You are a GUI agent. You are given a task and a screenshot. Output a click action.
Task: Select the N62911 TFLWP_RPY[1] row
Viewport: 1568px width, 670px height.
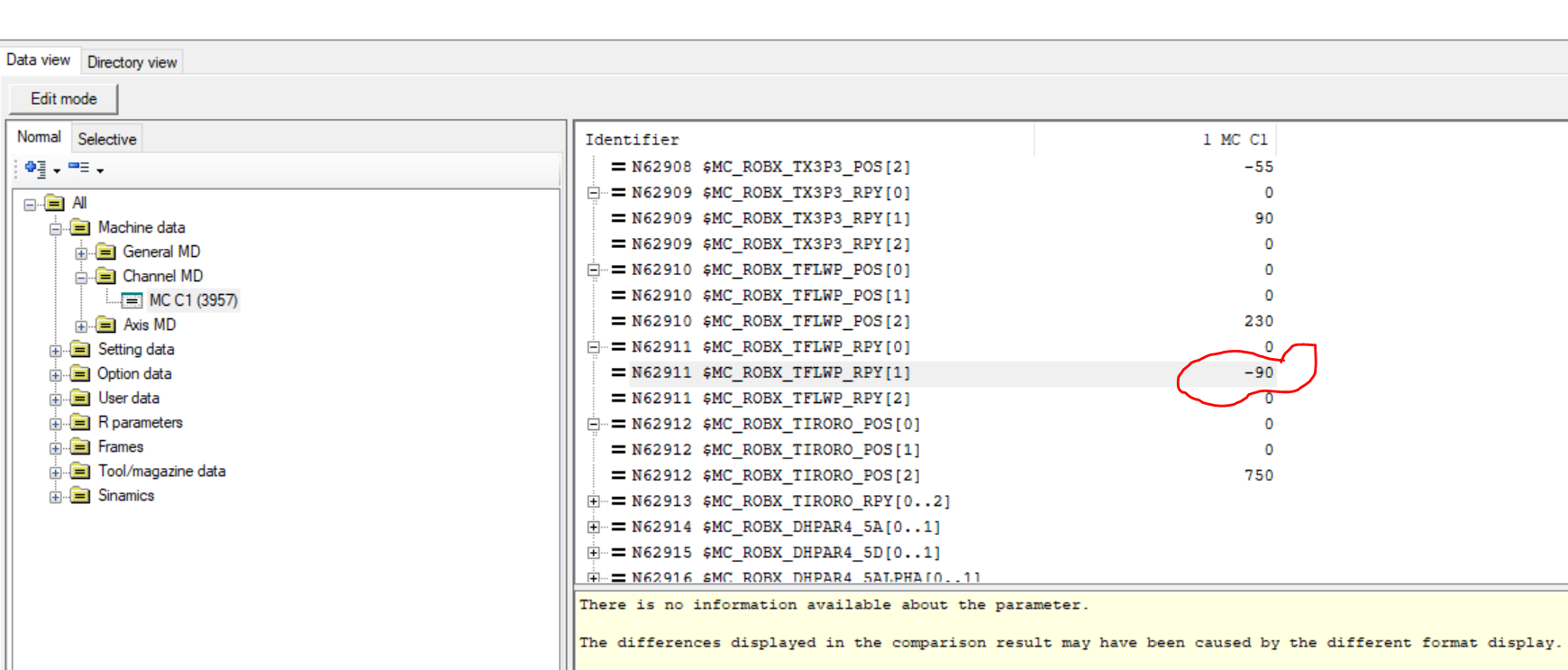[770, 373]
